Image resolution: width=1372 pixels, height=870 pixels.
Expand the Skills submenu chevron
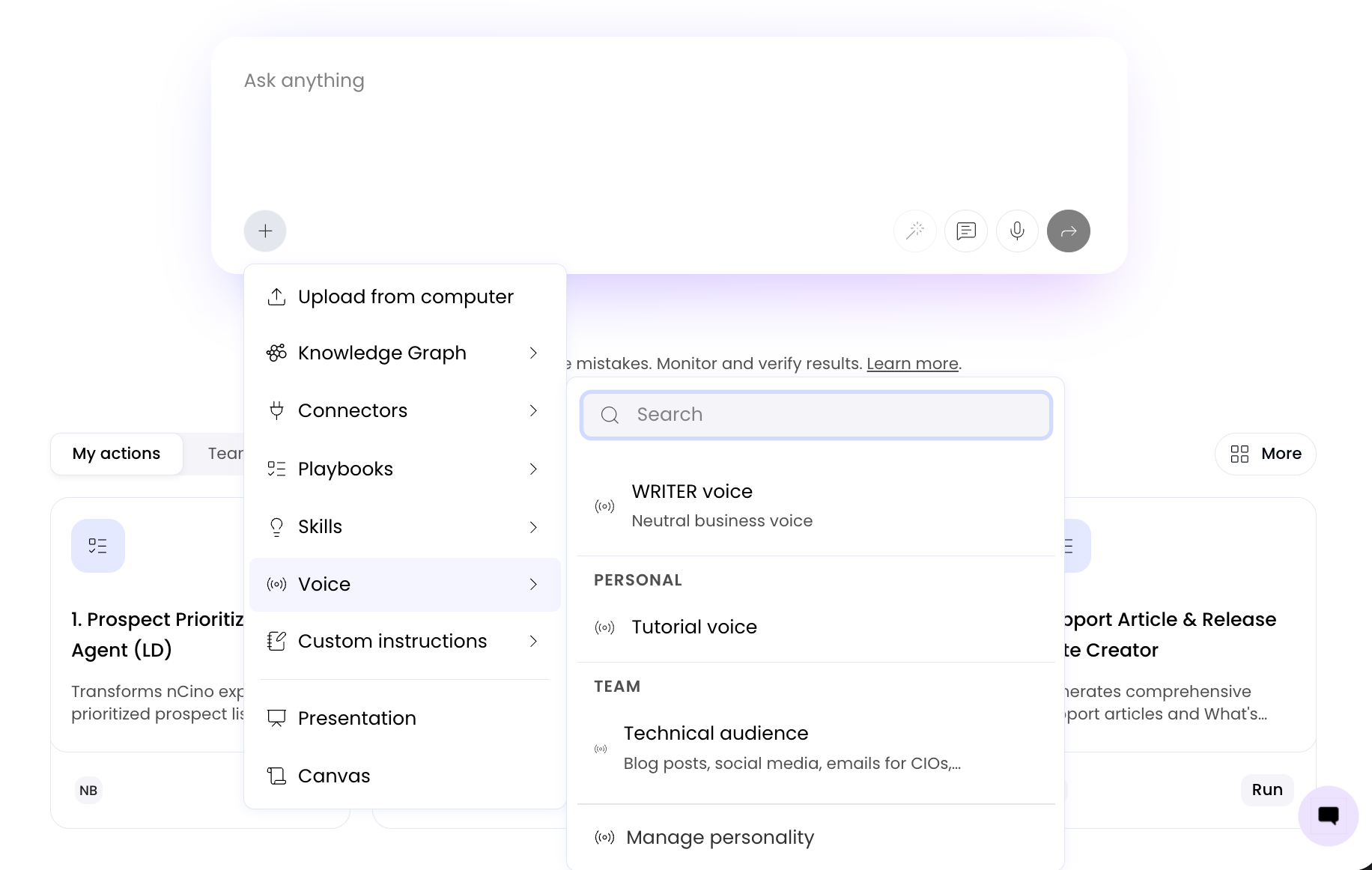[x=533, y=527]
